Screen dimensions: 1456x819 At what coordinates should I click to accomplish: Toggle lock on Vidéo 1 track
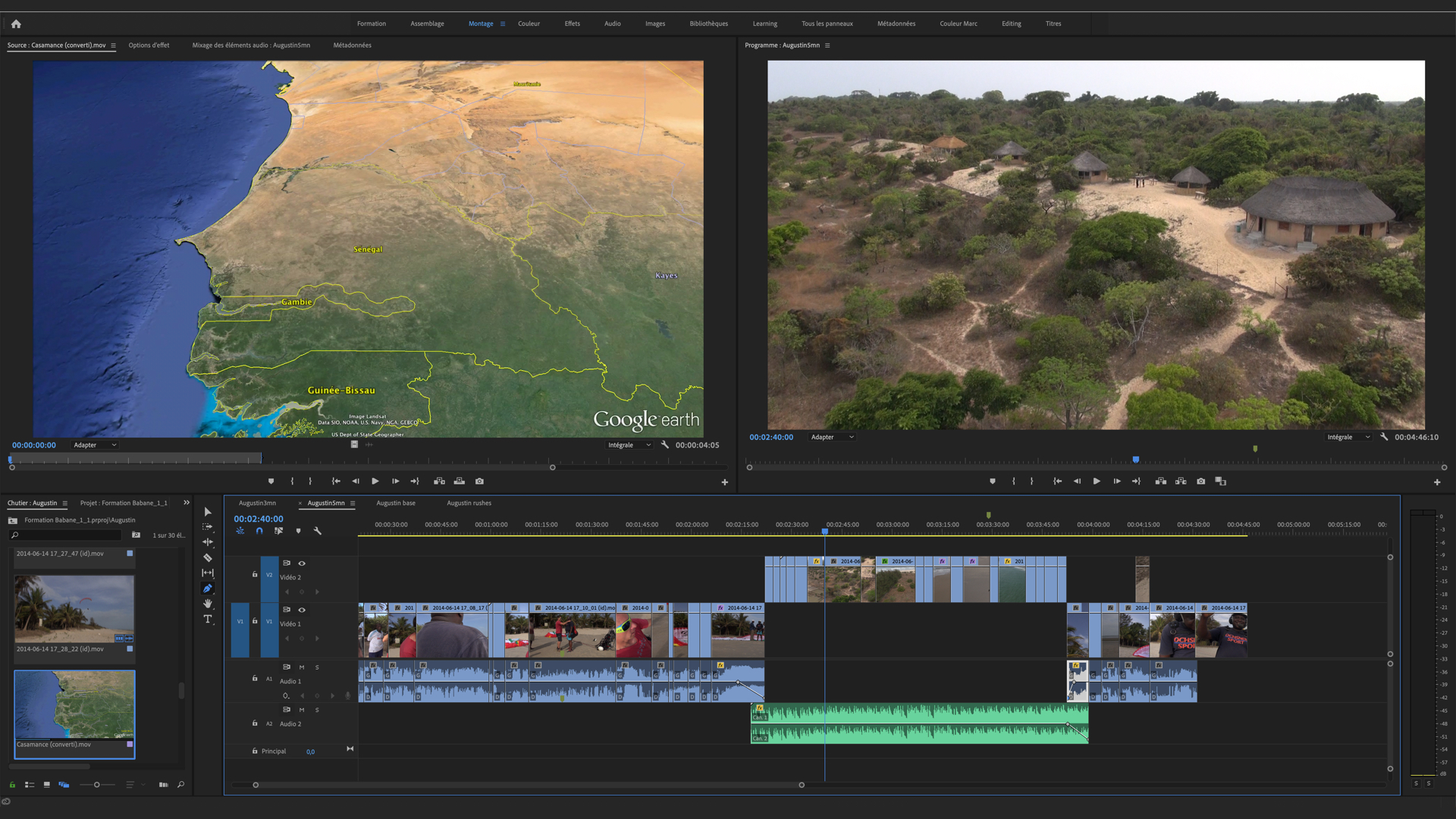coord(255,621)
